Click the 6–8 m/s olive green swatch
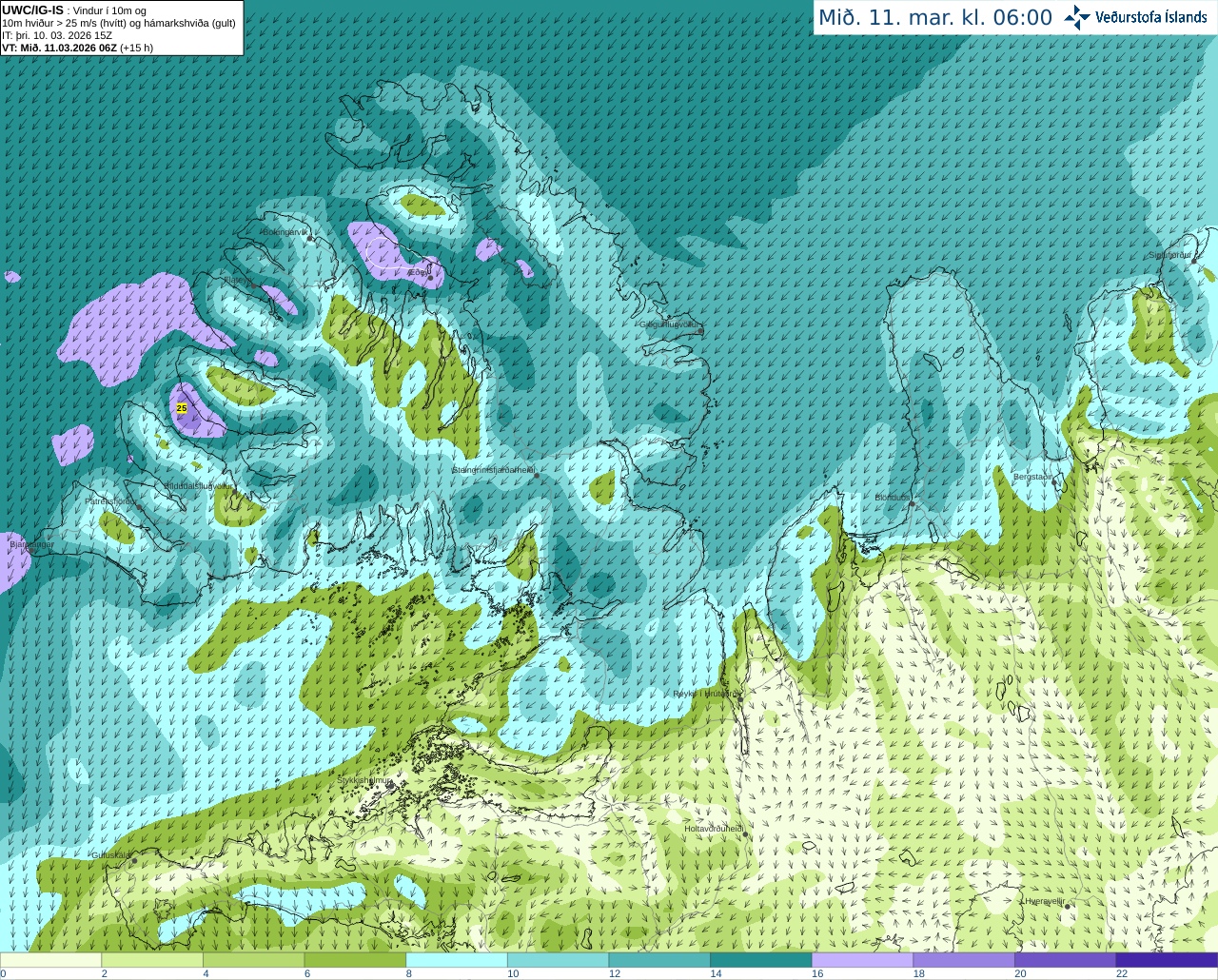This screenshot has height=980, width=1218. click(355, 960)
